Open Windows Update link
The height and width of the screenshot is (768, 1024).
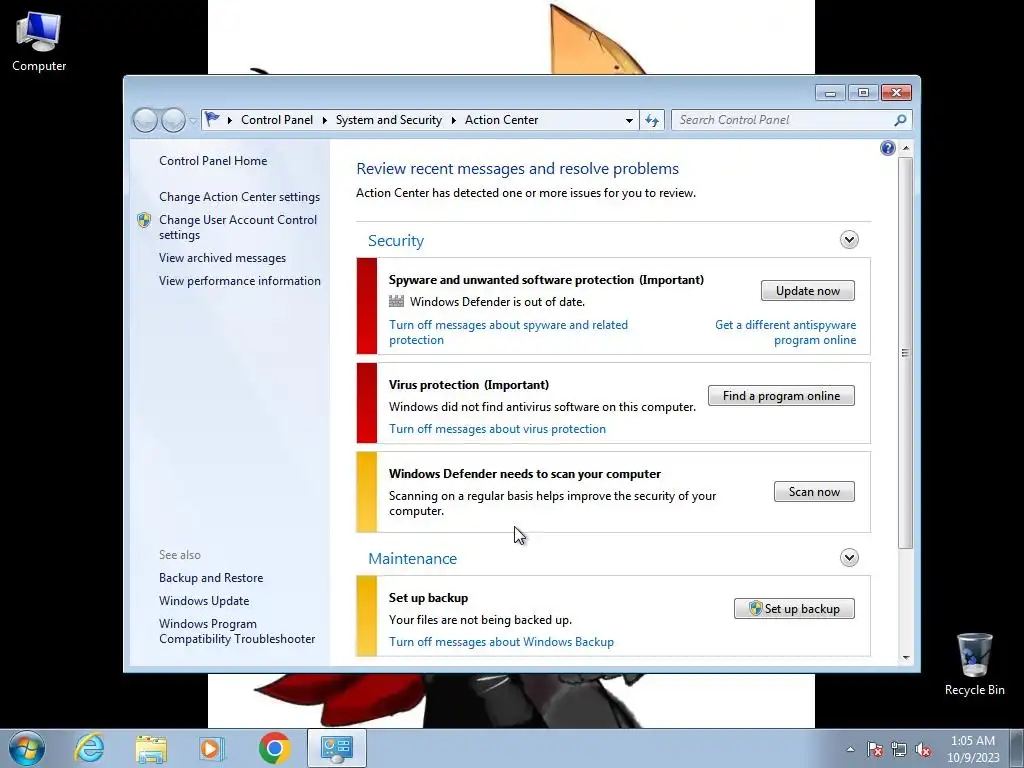pyautogui.click(x=204, y=601)
